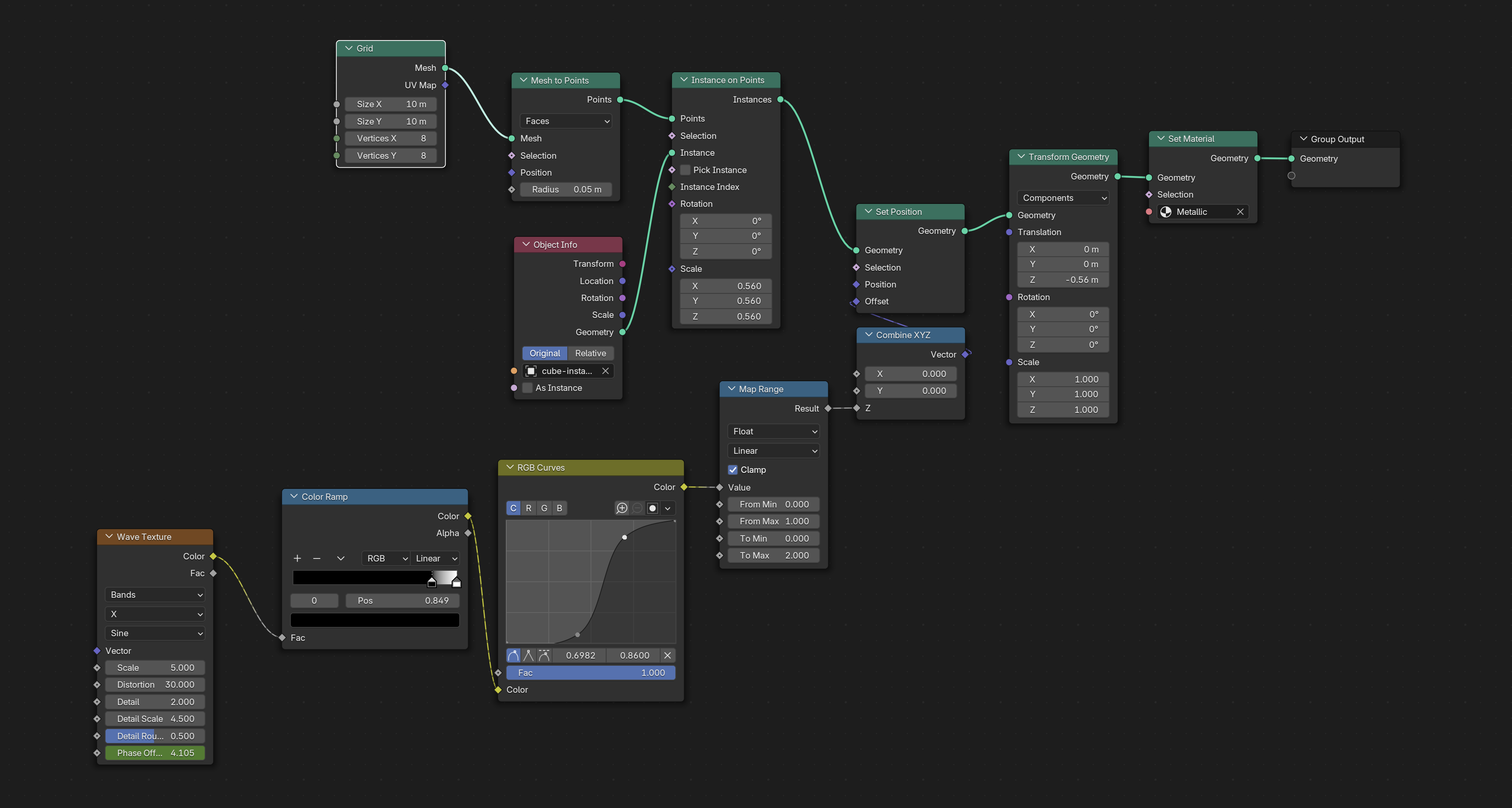1512x808 pixels.
Task: Collapse the Combine XYZ node
Action: (869, 335)
